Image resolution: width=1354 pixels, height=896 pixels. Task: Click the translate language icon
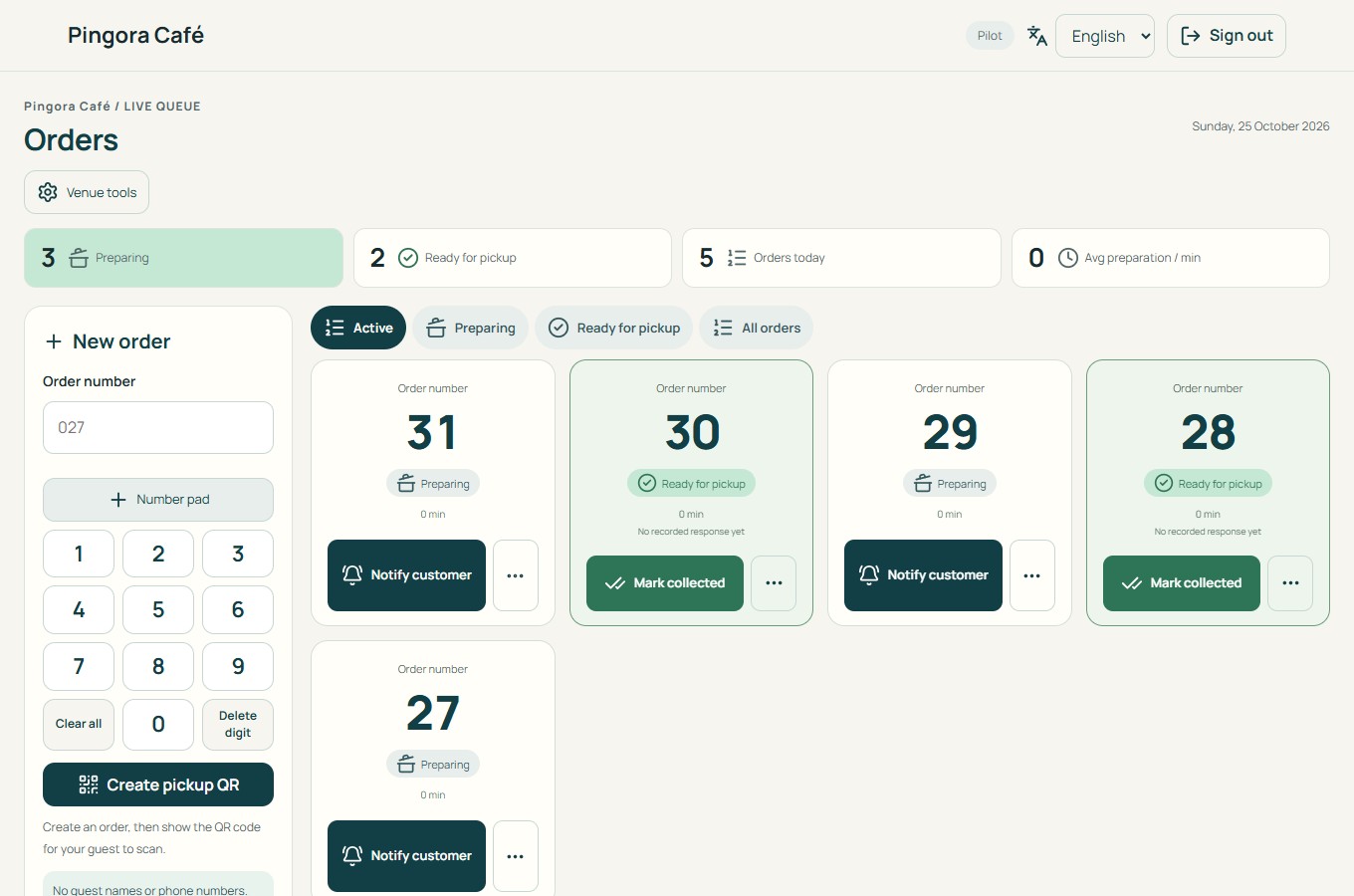(x=1037, y=36)
